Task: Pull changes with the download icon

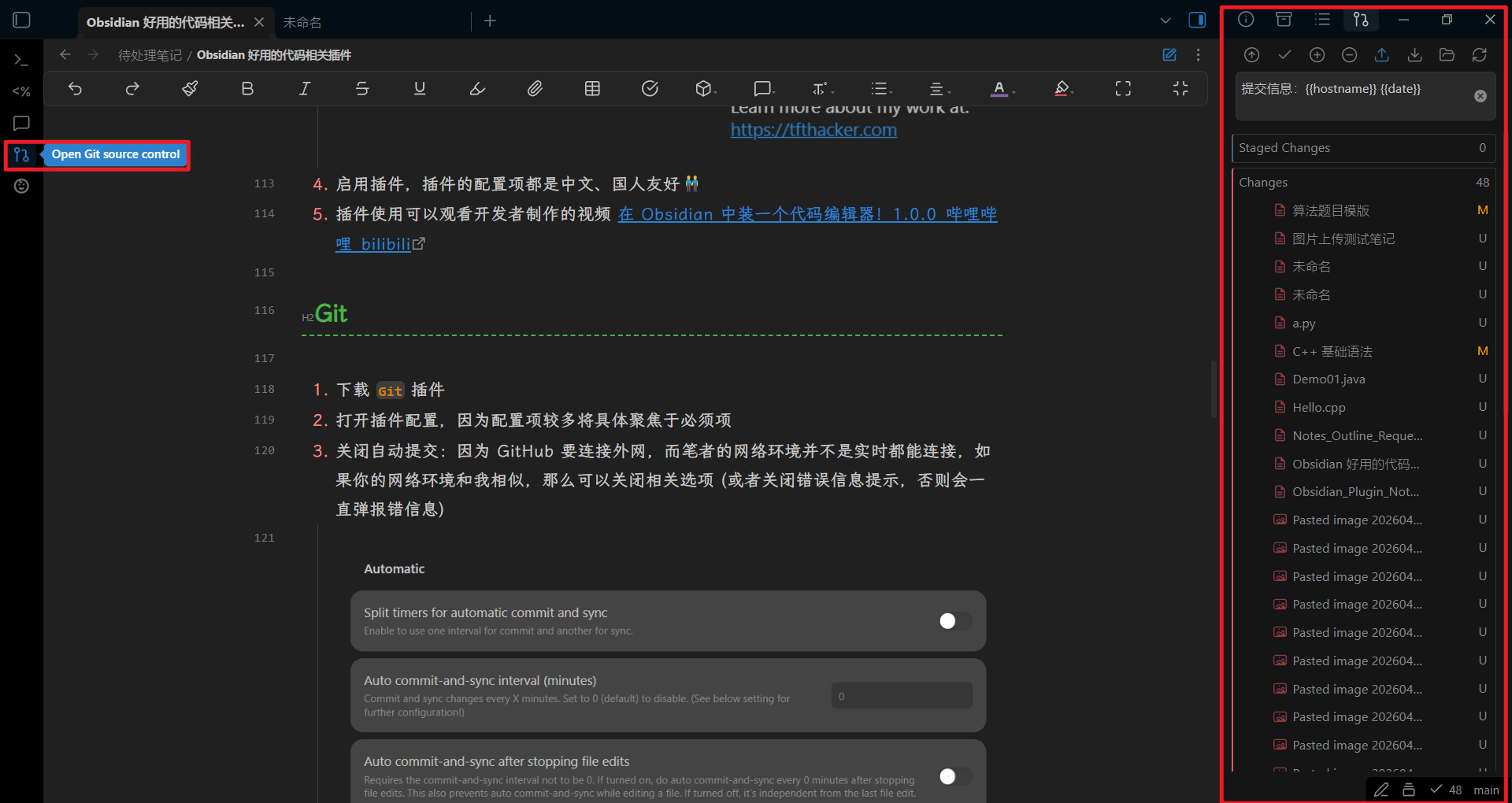Action: pyautogui.click(x=1414, y=54)
